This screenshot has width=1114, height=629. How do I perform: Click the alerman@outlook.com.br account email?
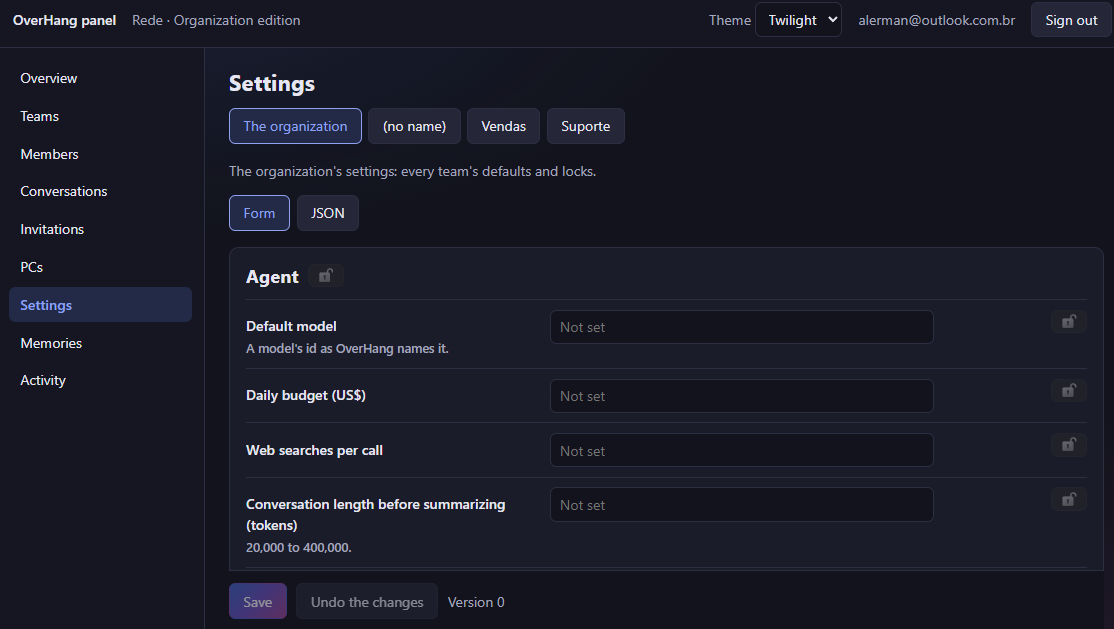(x=936, y=20)
